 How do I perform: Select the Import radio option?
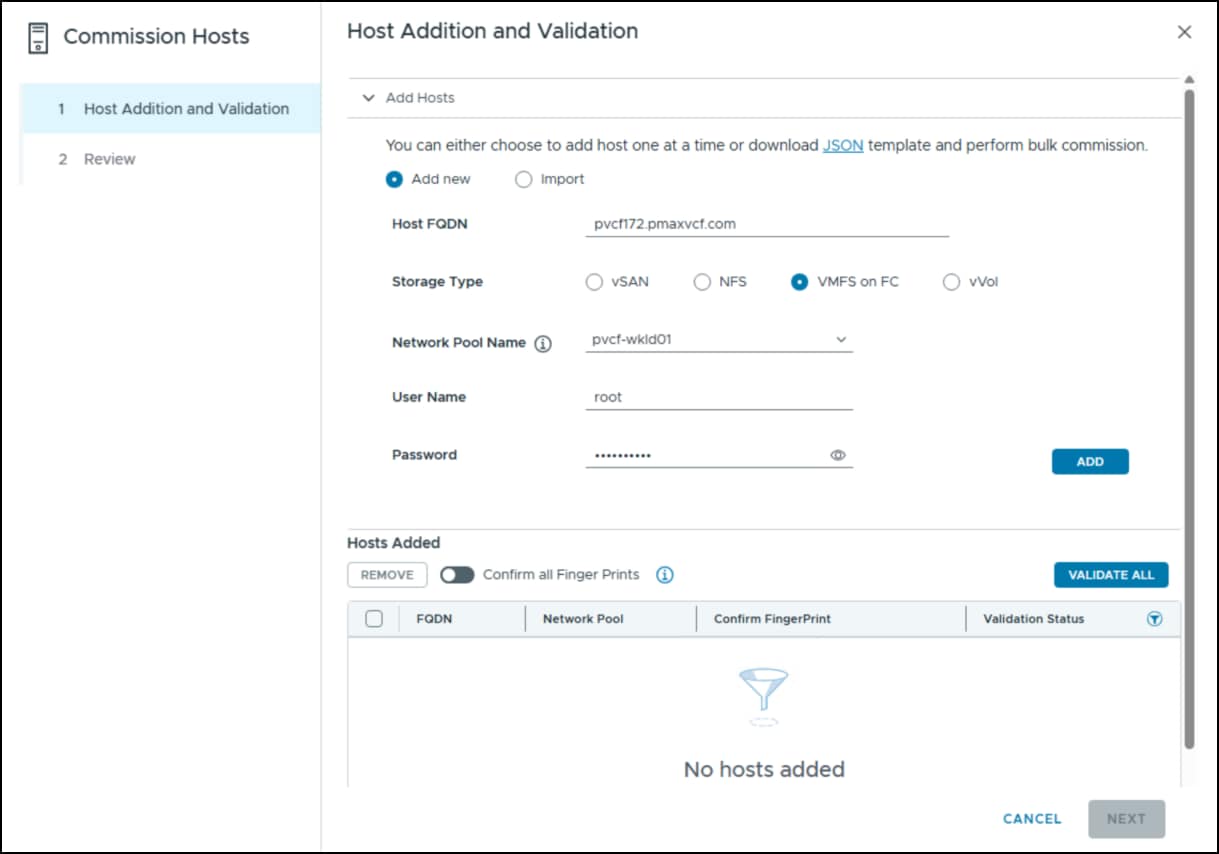point(523,179)
